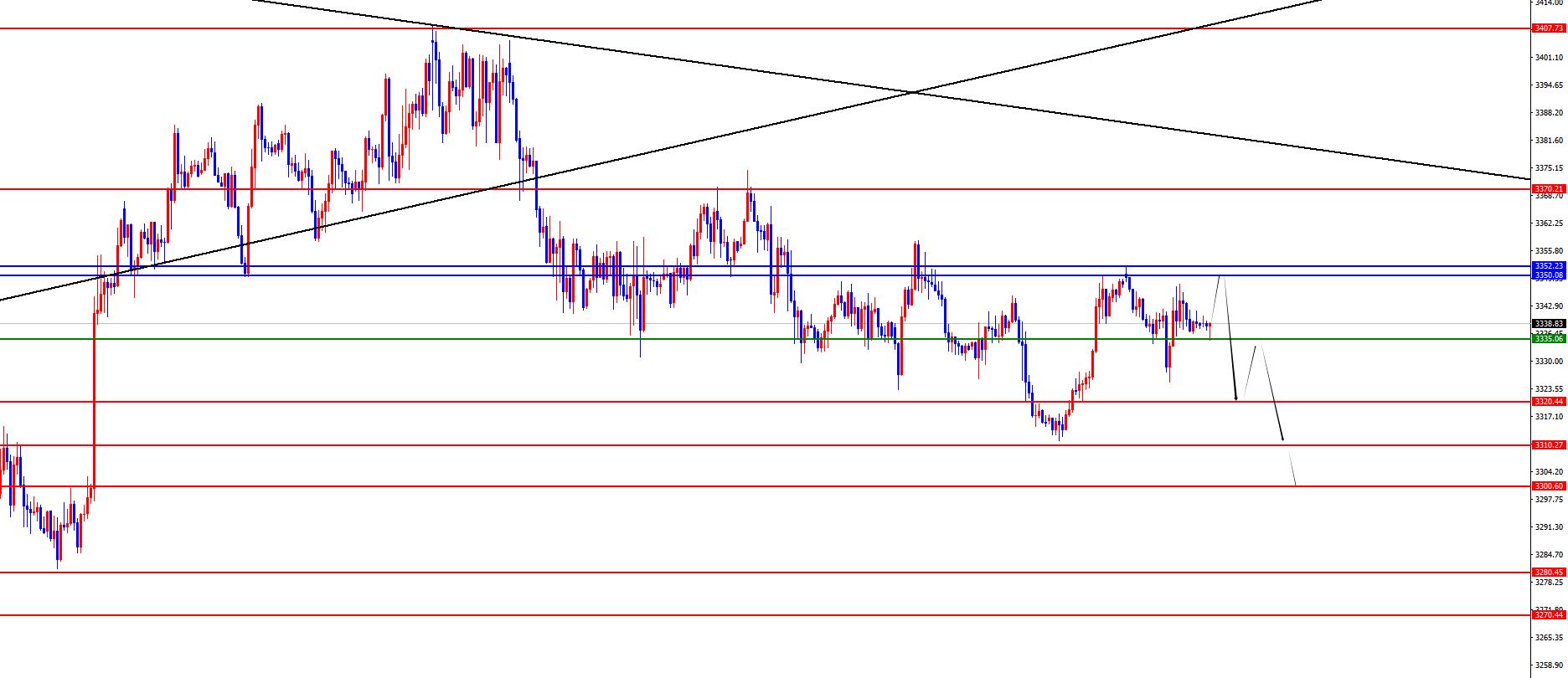Click the 3362.25 axis scale value
The width and height of the screenshot is (1568, 678).
click(1549, 223)
